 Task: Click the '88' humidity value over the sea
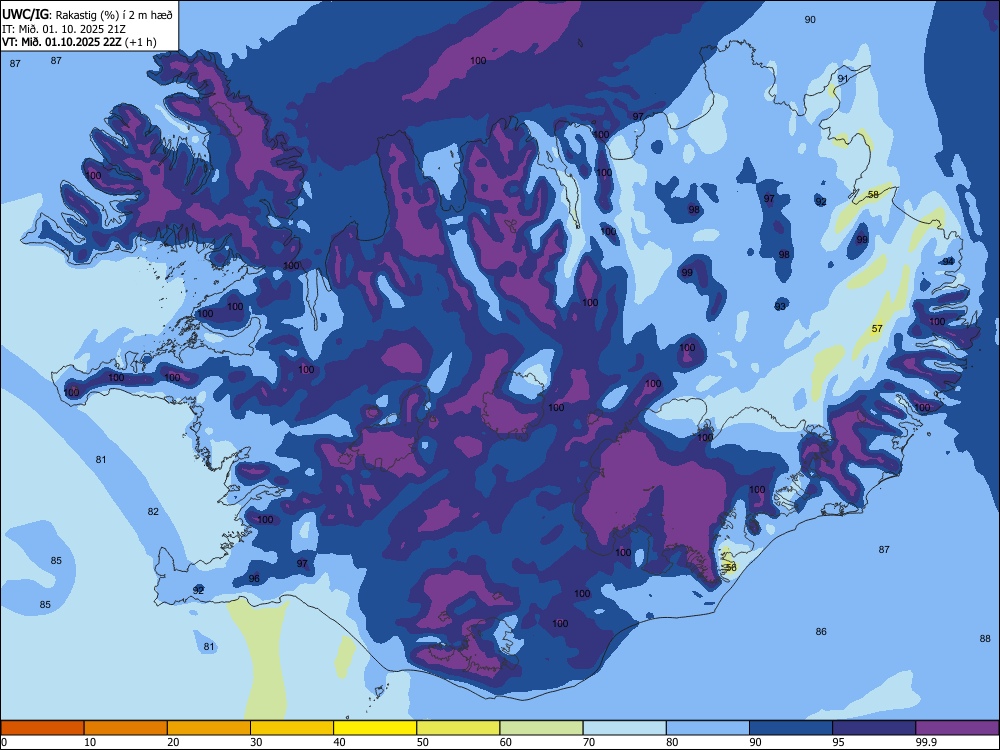pyautogui.click(x=985, y=638)
